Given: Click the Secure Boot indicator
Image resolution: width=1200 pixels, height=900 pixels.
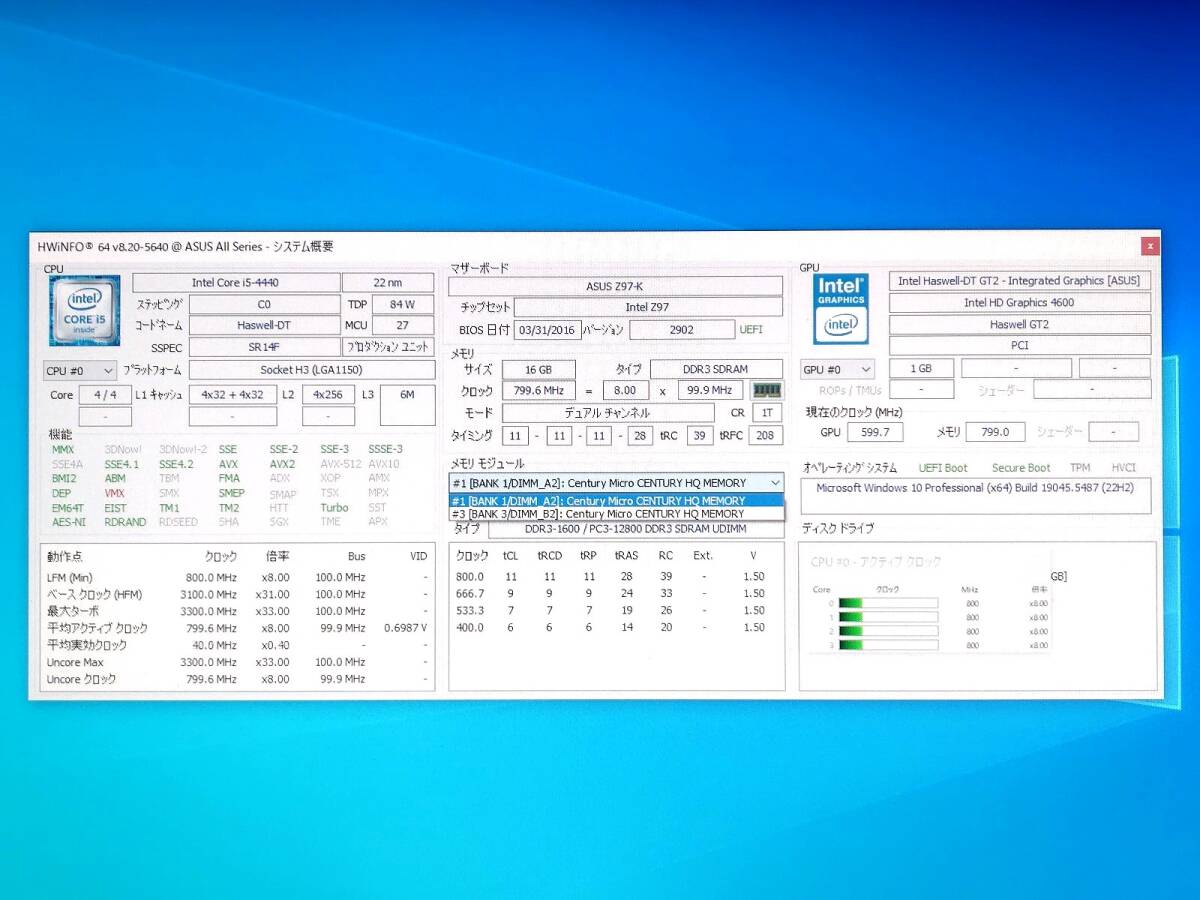Looking at the screenshot, I should [x=1021, y=468].
